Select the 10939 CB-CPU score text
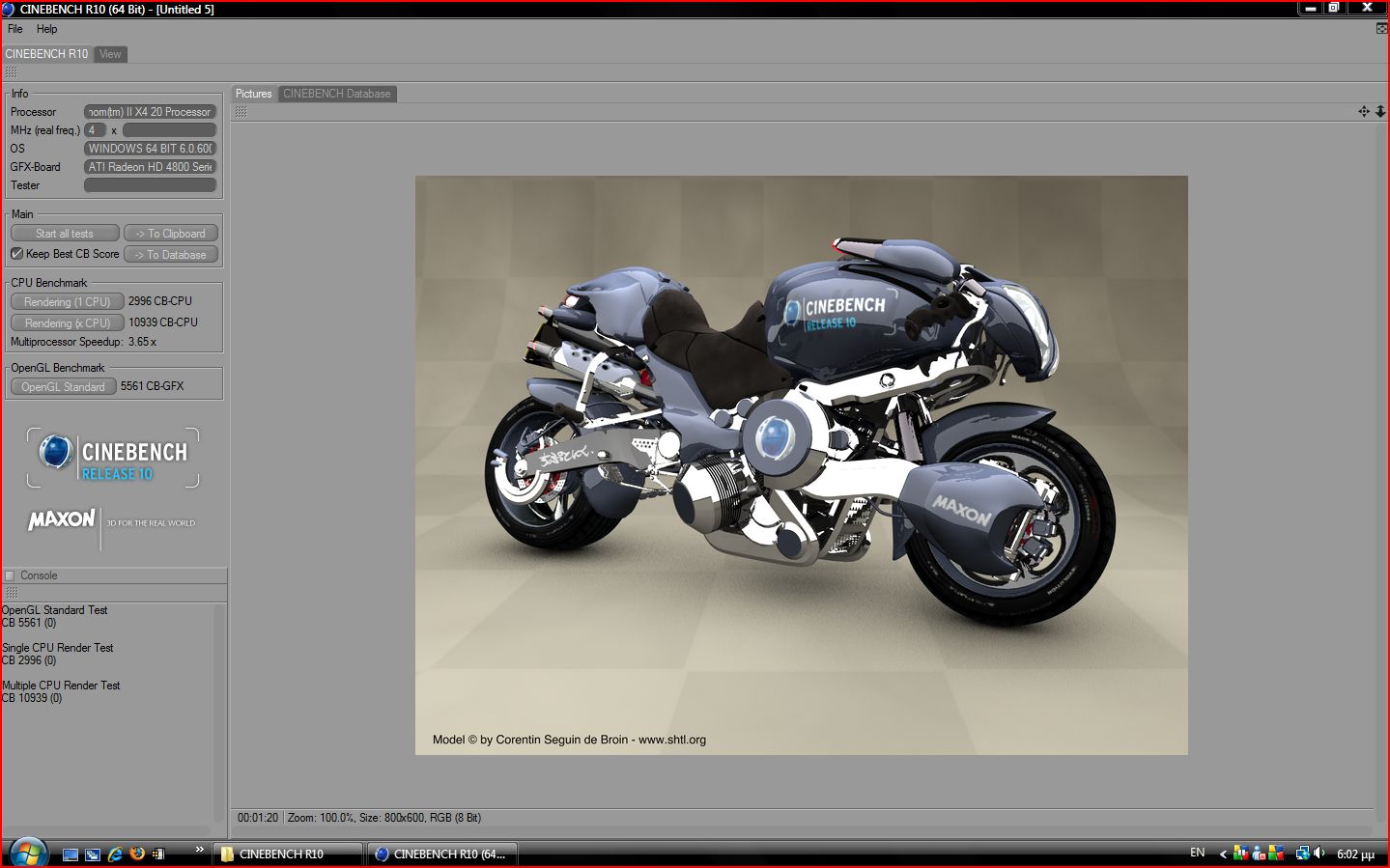Screen dimensions: 1390x868 click(163, 322)
